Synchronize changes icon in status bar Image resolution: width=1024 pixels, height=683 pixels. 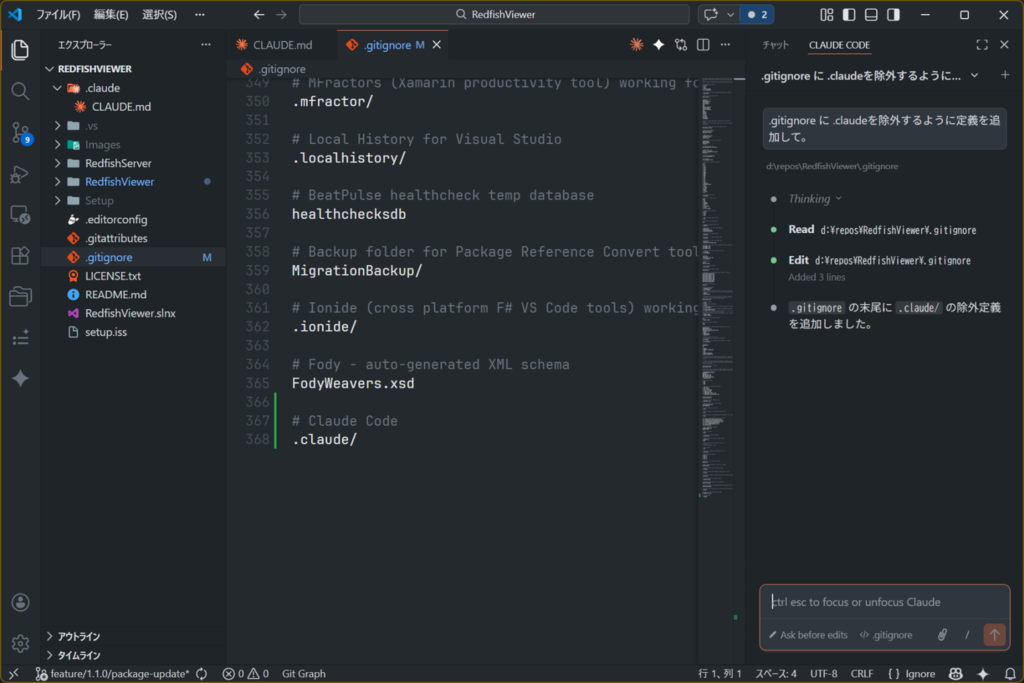202,673
